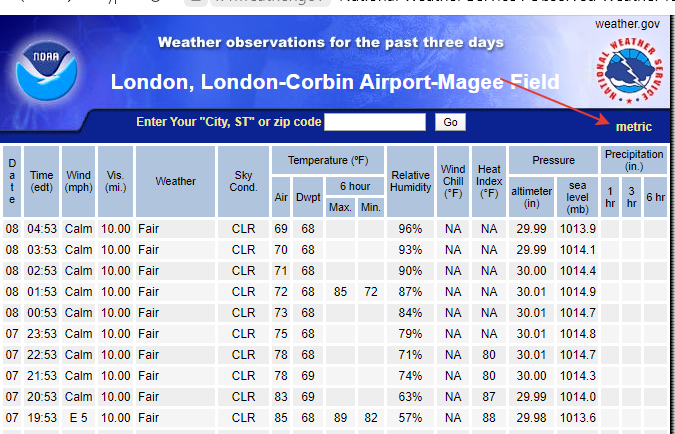Switch units via the metric link
675x434 pixels.
click(633, 127)
